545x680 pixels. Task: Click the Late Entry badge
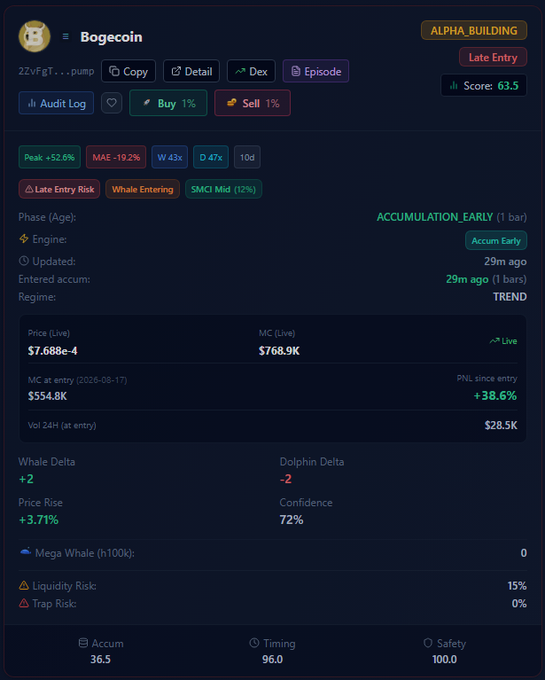pos(493,57)
